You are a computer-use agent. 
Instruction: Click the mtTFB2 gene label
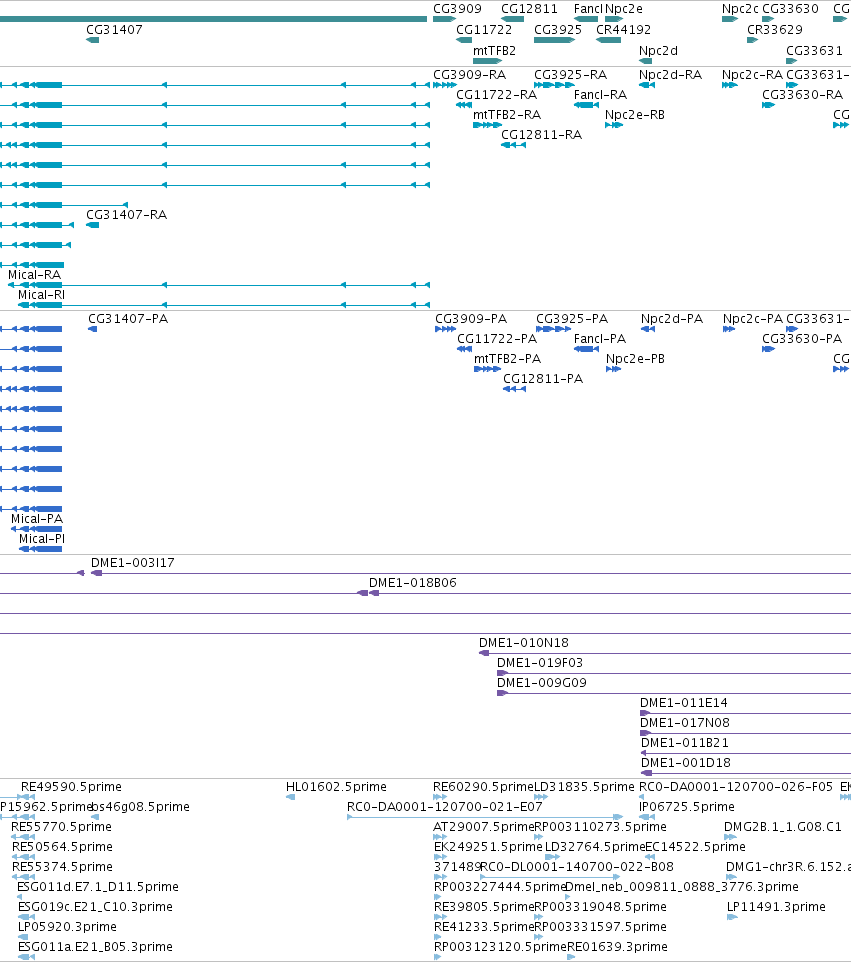[495, 50]
